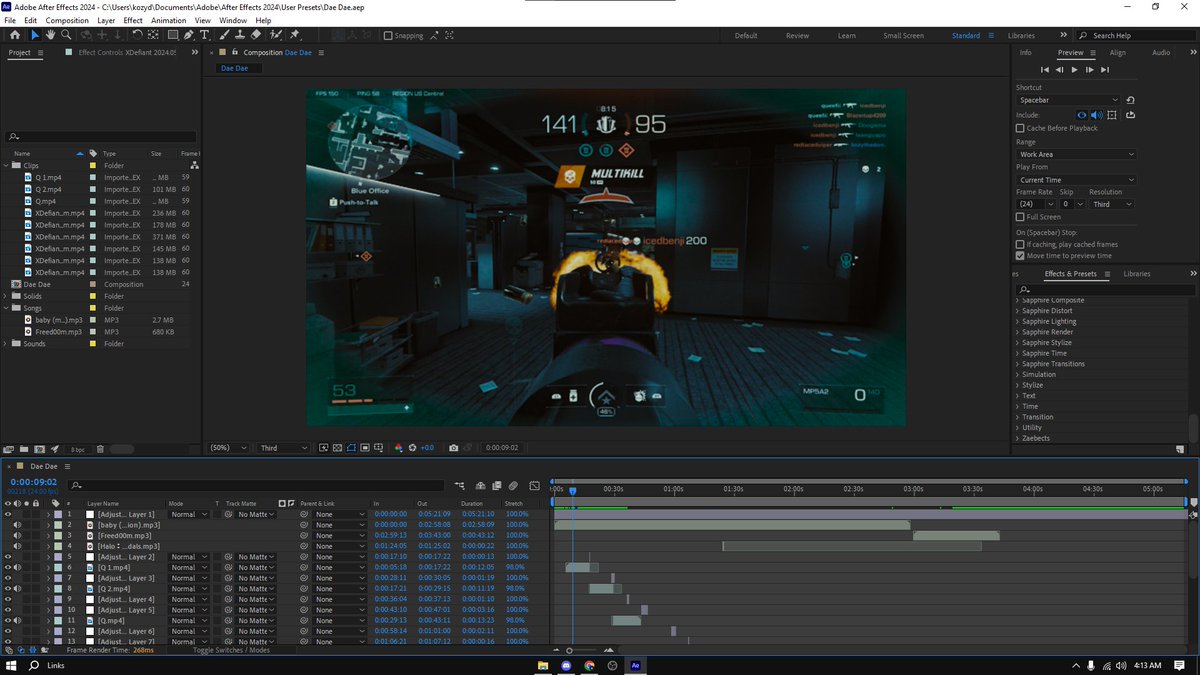Image resolution: width=1200 pixels, height=675 pixels.
Task: Select the Hand tool
Action: point(50,35)
